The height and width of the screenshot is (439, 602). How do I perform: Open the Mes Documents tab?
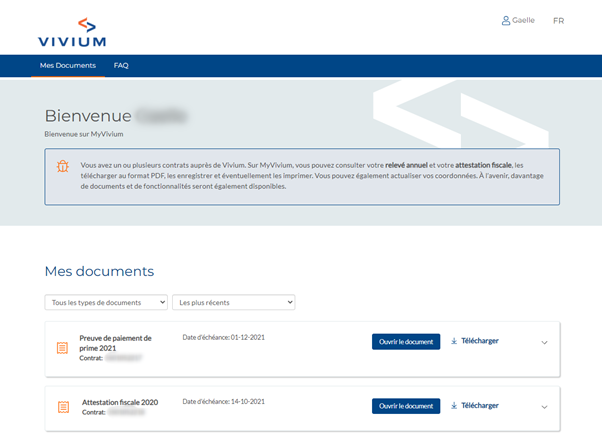click(68, 65)
